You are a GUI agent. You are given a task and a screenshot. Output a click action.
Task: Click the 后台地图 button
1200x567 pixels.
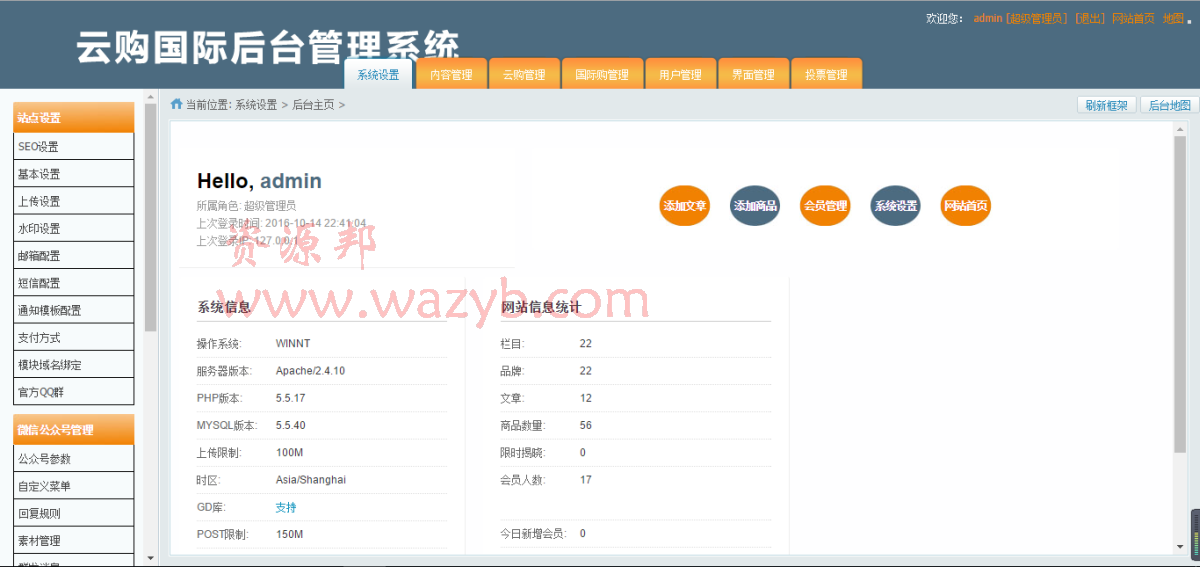[1169, 105]
